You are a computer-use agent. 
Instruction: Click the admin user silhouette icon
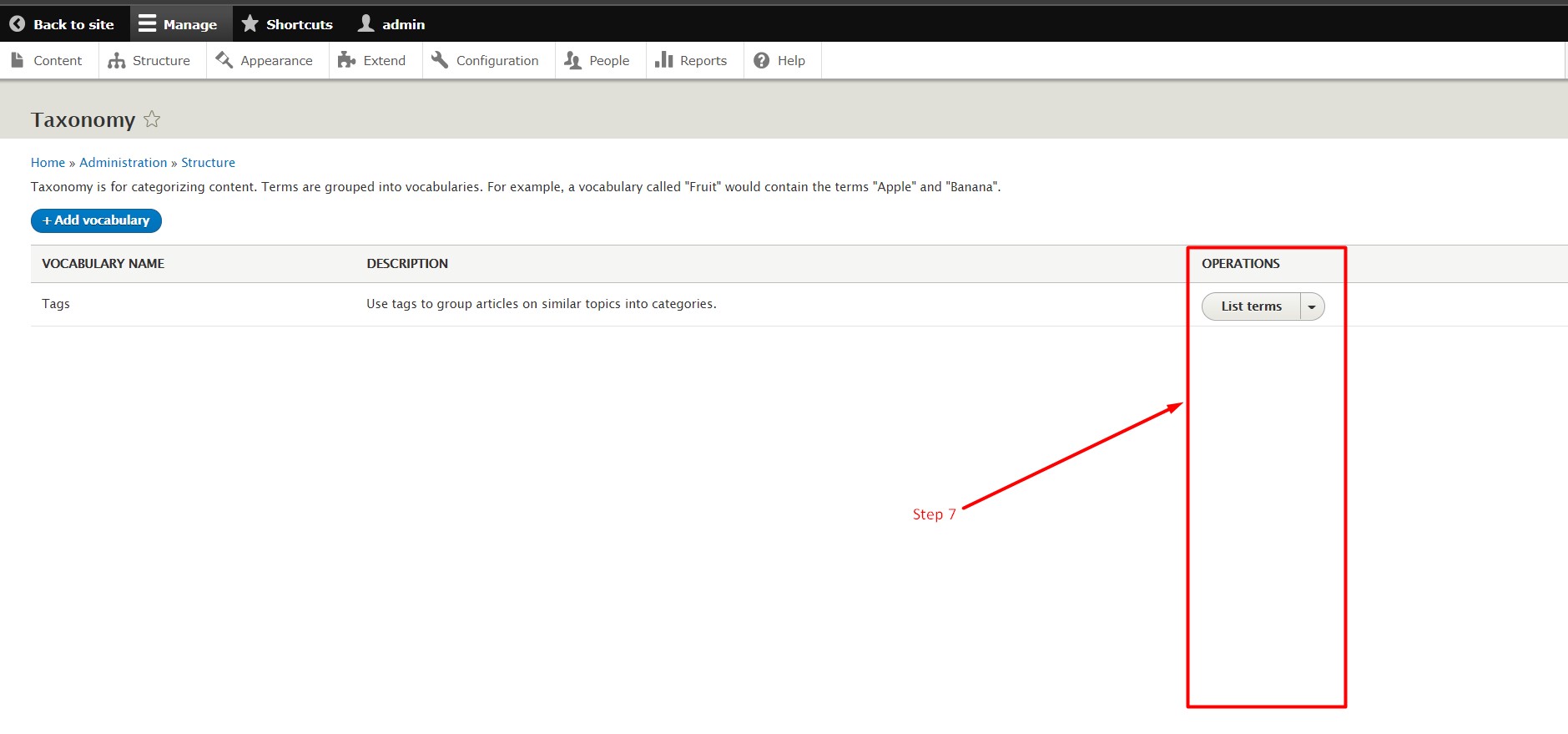point(366,23)
